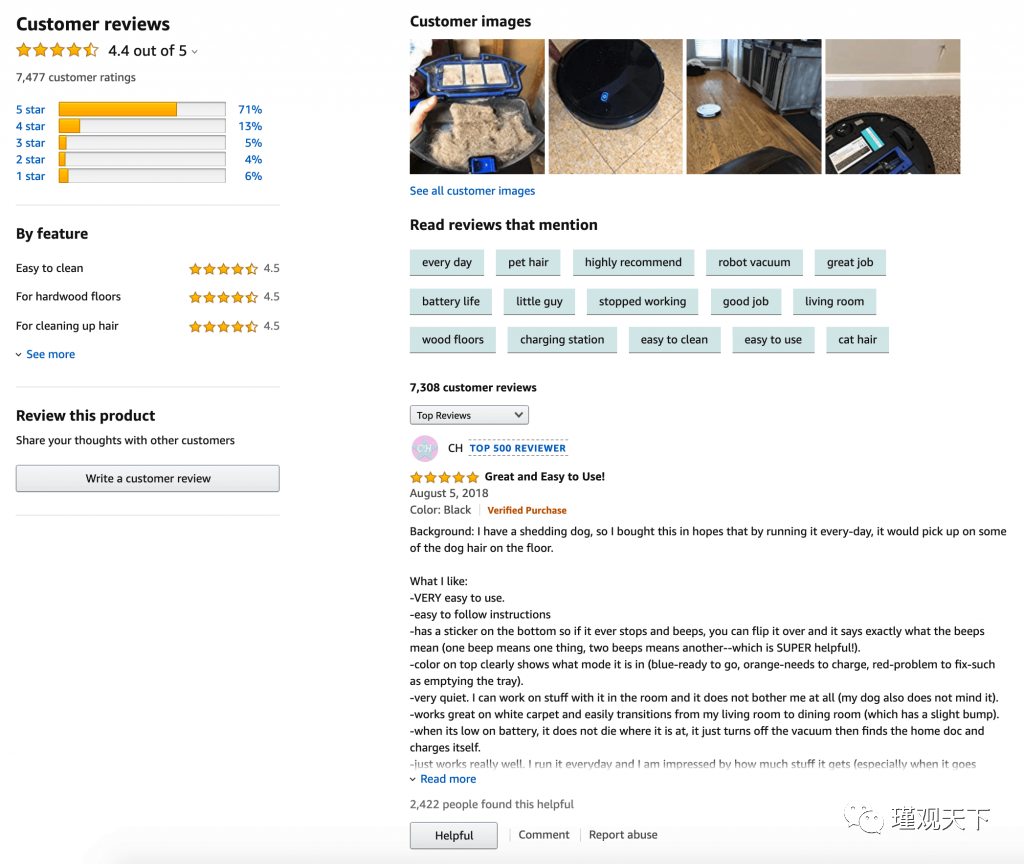Image resolution: width=1024 pixels, height=864 pixels.
Task: Expand the review with Read more
Action: (443, 778)
